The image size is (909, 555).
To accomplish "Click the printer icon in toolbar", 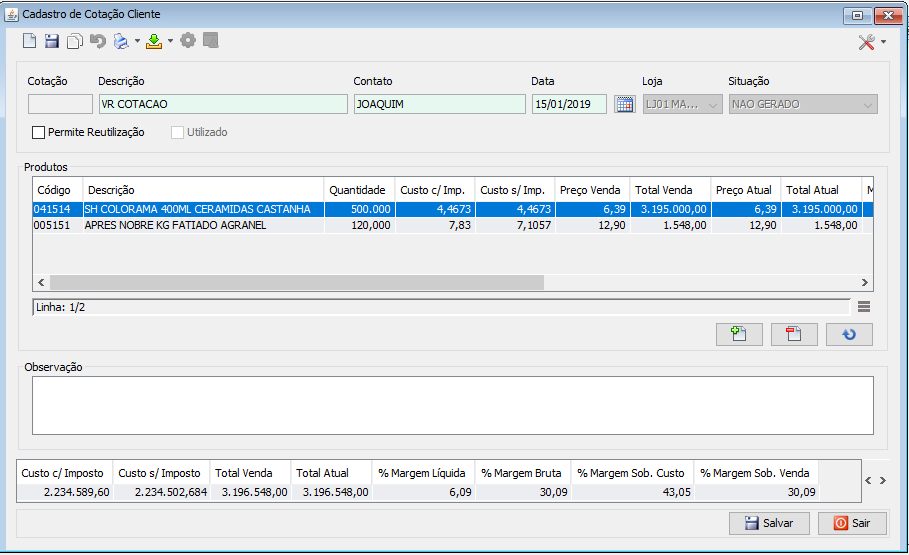I will tap(121, 41).
